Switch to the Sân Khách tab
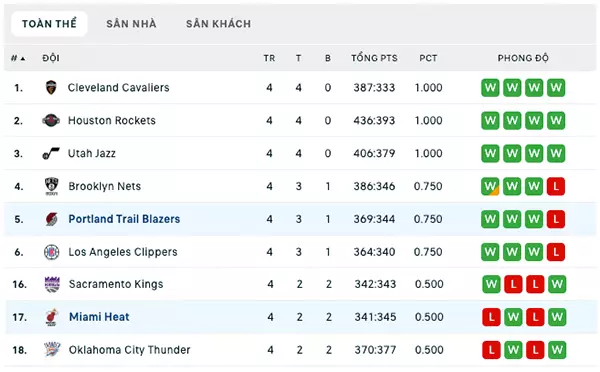Image resolution: width=600 pixels, height=372 pixels. (x=218, y=24)
